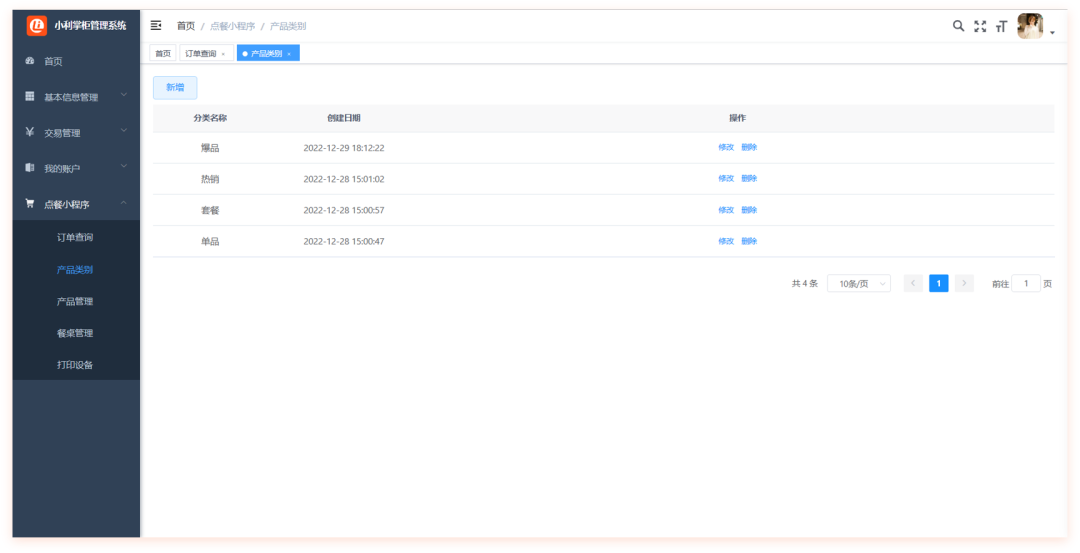
Task: Click the yen icon for 交易管理
Action: [x=30, y=132]
